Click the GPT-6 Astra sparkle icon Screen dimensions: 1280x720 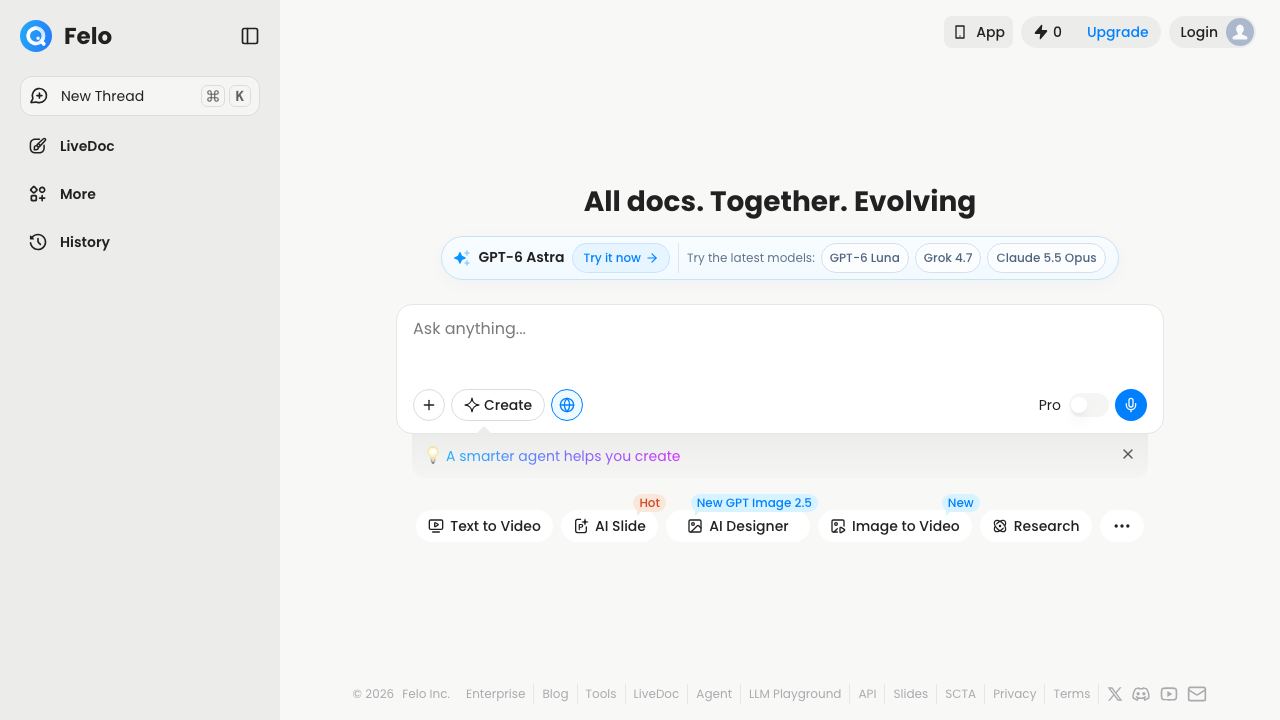pyautogui.click(x=461, y=258)
